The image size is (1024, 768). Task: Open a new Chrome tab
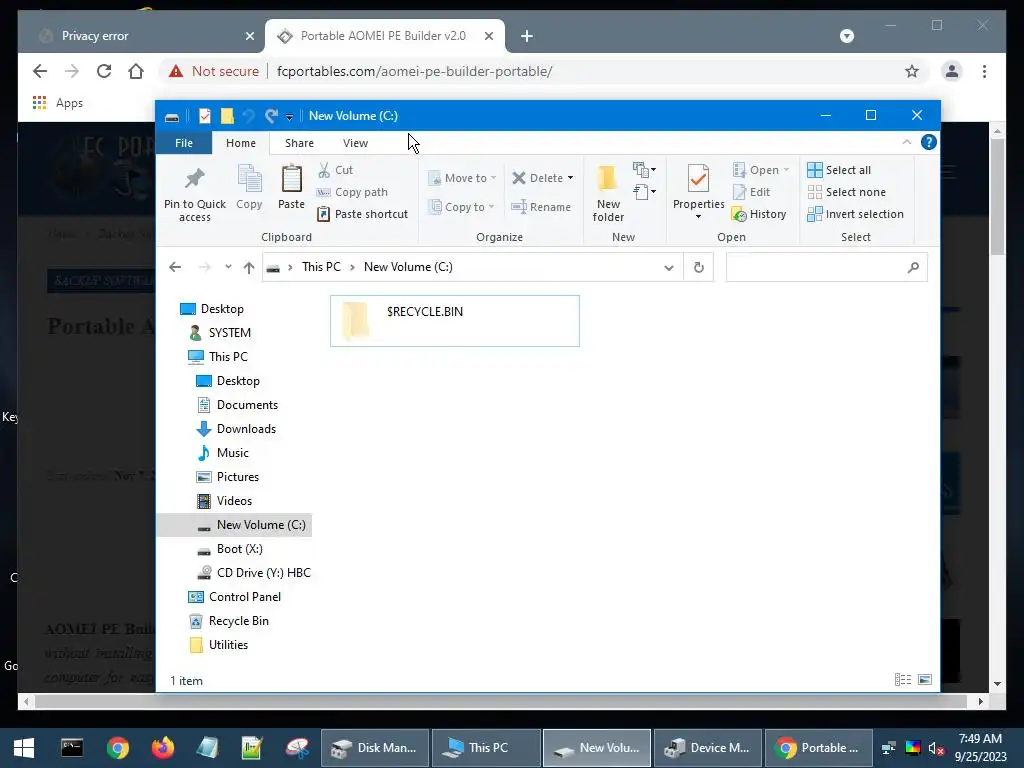click(527, 36)
